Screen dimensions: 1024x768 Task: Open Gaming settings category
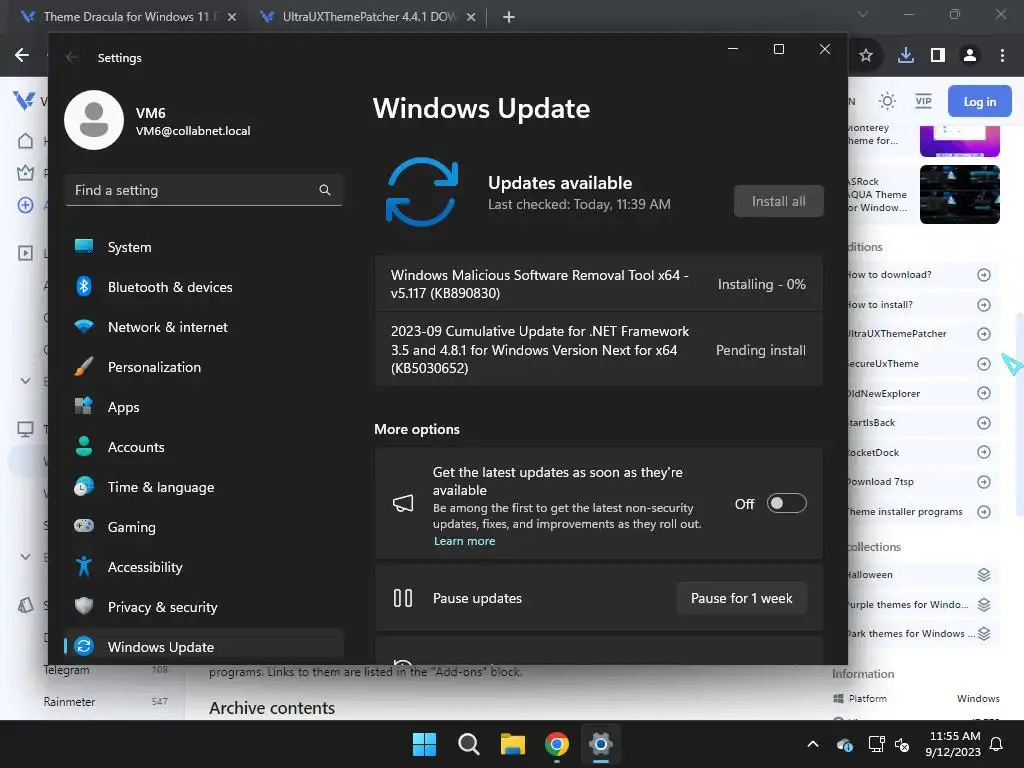tap(204, 527)
